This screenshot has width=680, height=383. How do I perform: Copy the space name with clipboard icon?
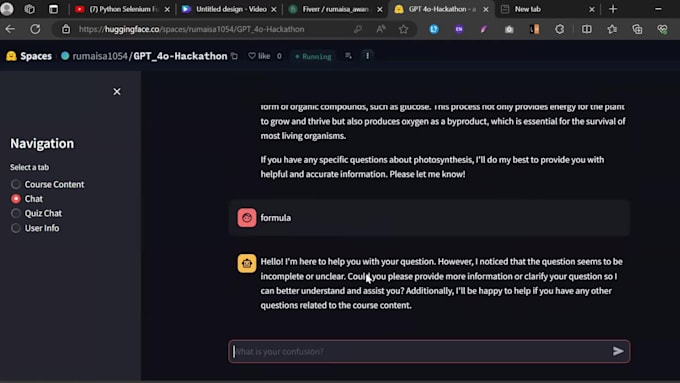235,56
